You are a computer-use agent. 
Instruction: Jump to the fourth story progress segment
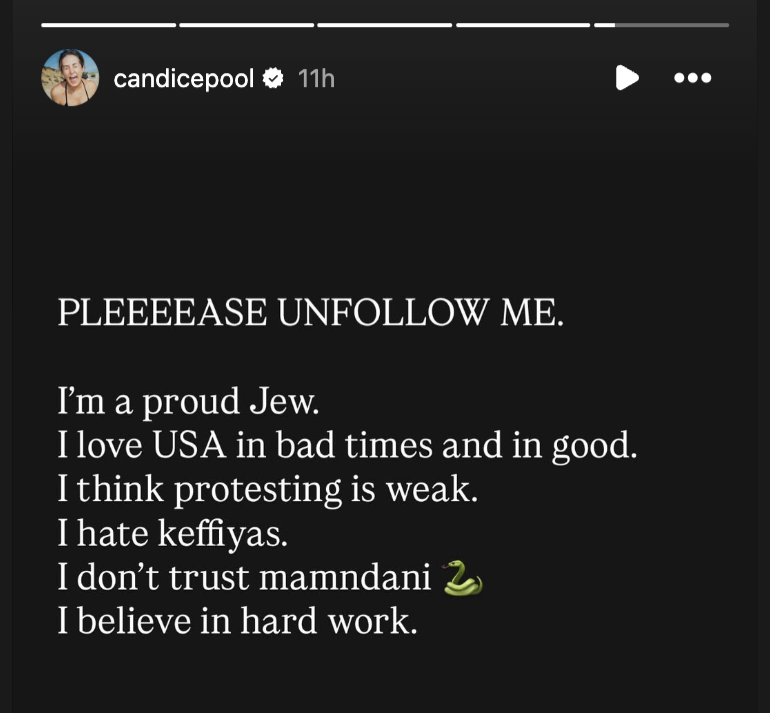tap(523, 25)
